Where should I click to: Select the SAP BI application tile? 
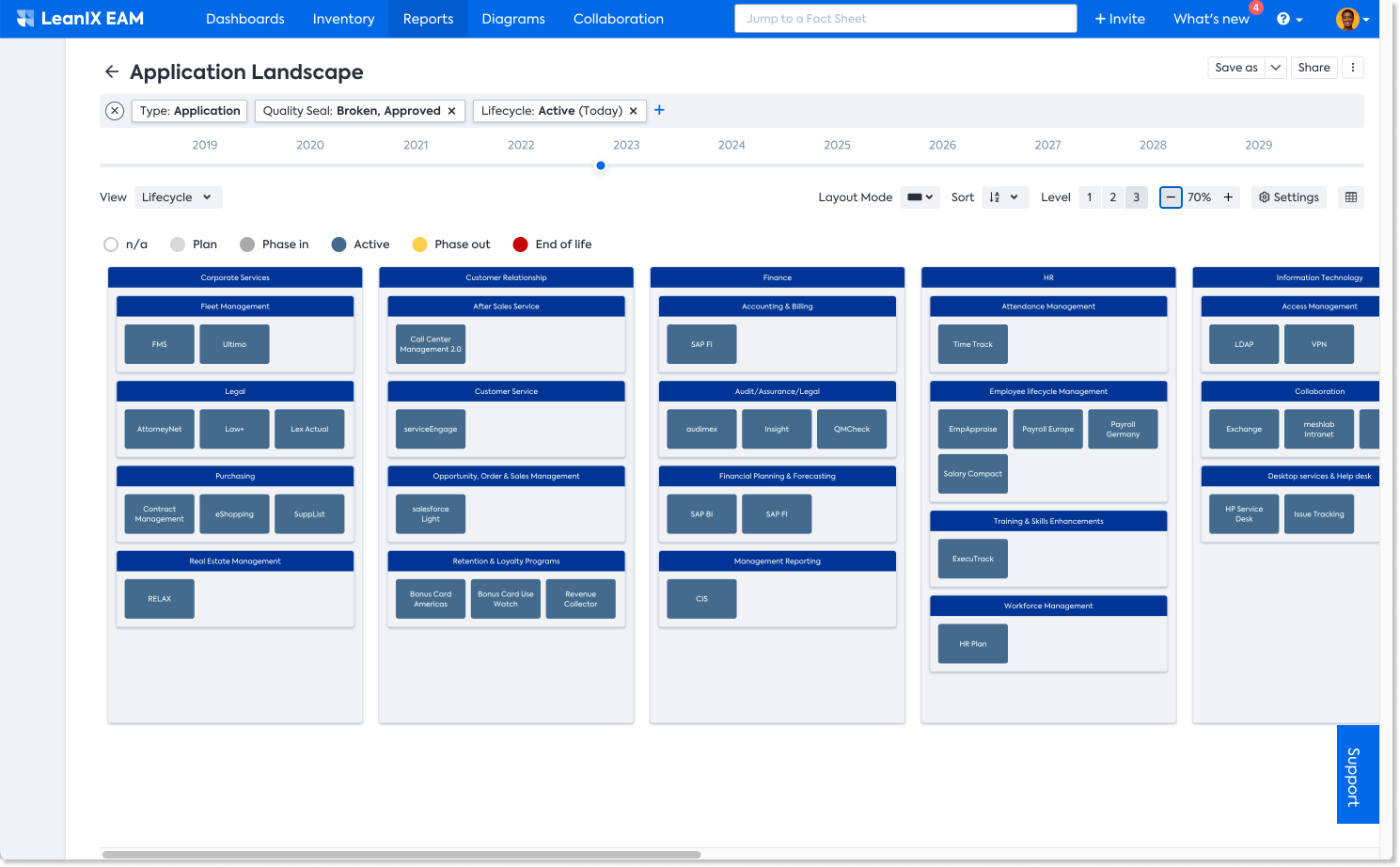pos(701,514)
